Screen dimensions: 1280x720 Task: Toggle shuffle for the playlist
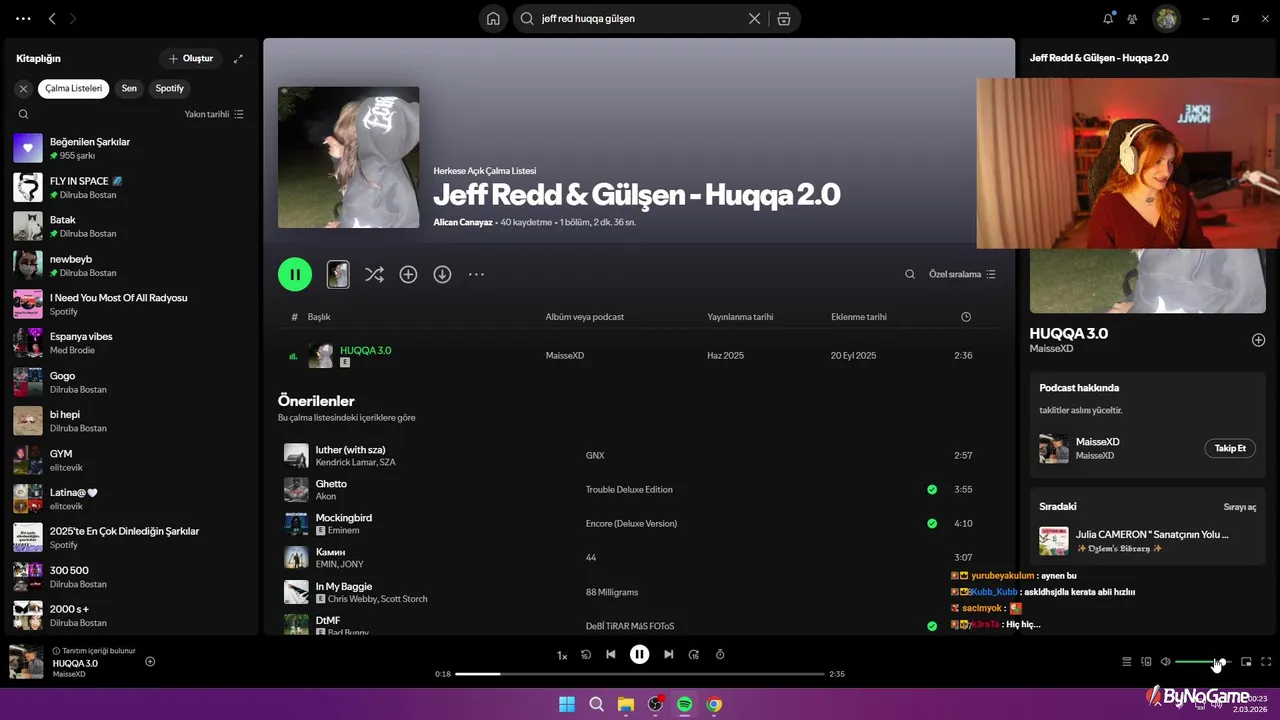point(374,274)
